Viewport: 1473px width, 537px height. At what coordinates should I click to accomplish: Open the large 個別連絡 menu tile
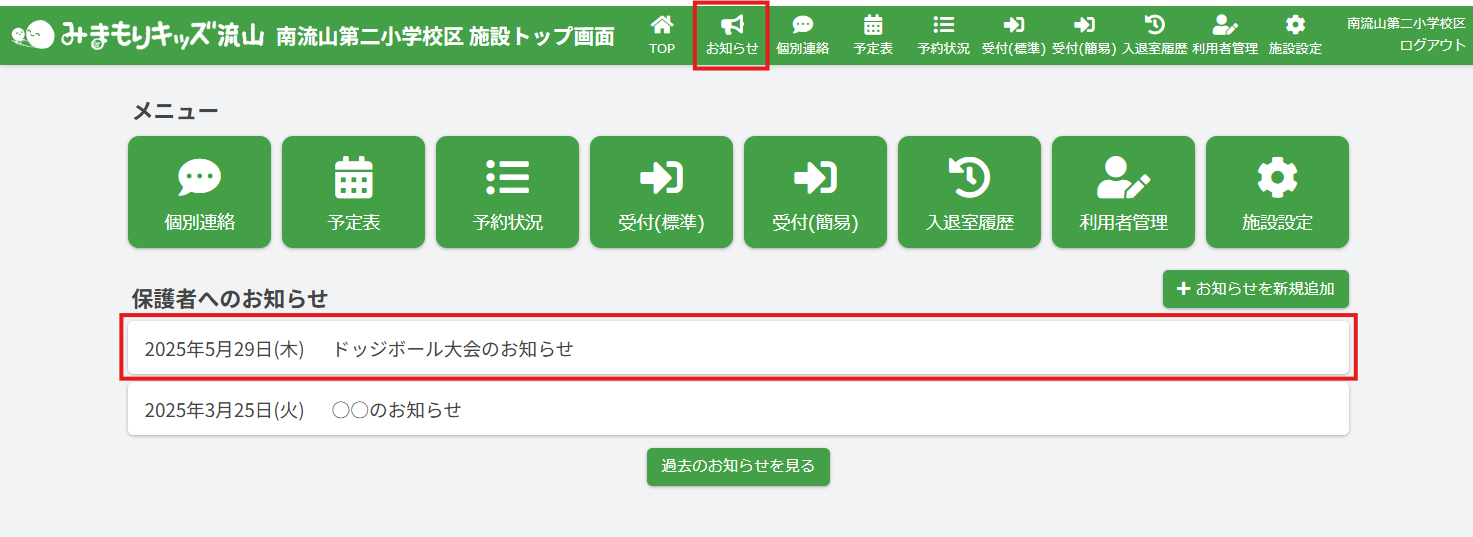[x=200, y=192]
